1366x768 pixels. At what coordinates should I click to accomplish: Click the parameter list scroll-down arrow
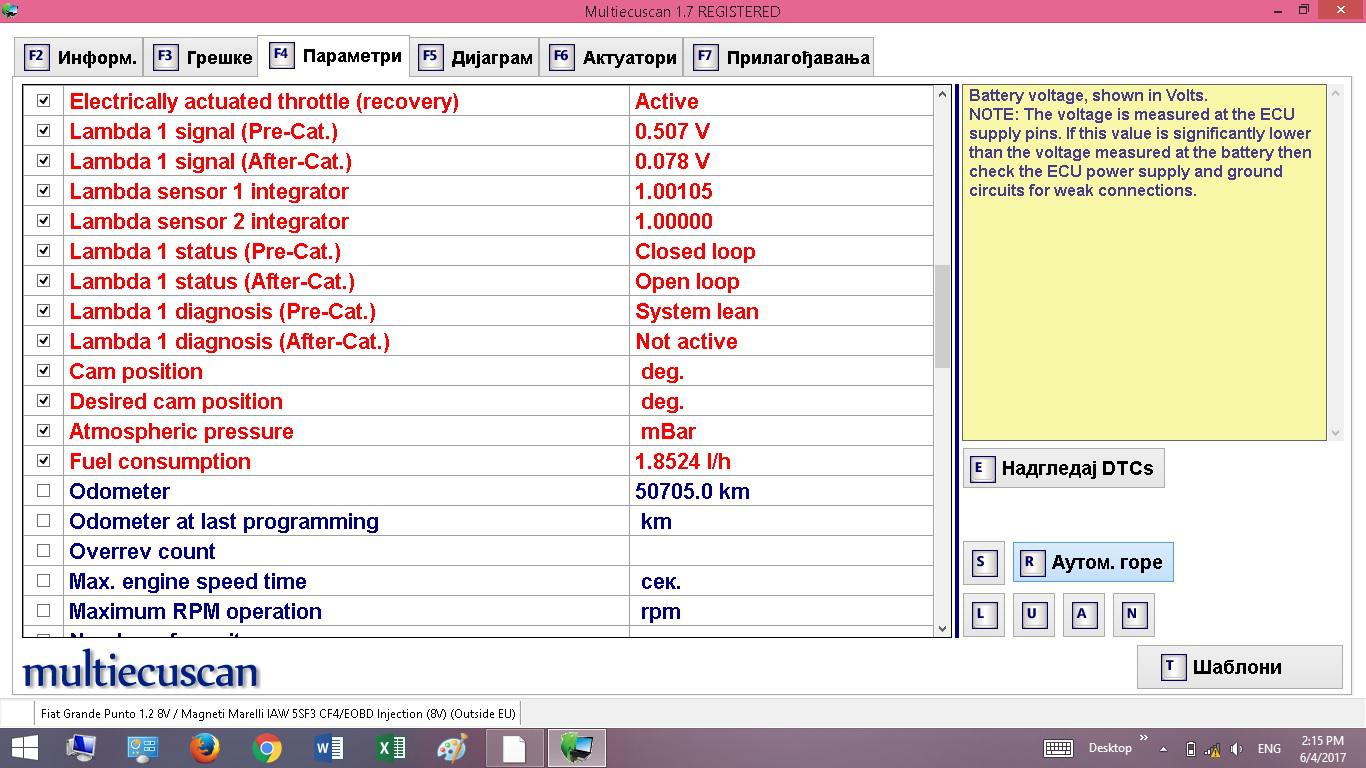[x=942, y=628]
